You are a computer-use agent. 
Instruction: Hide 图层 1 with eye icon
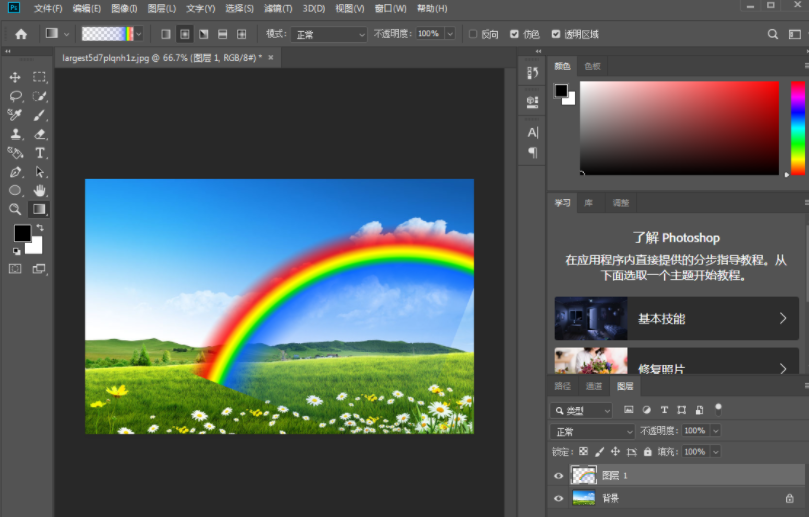(558, 476)
